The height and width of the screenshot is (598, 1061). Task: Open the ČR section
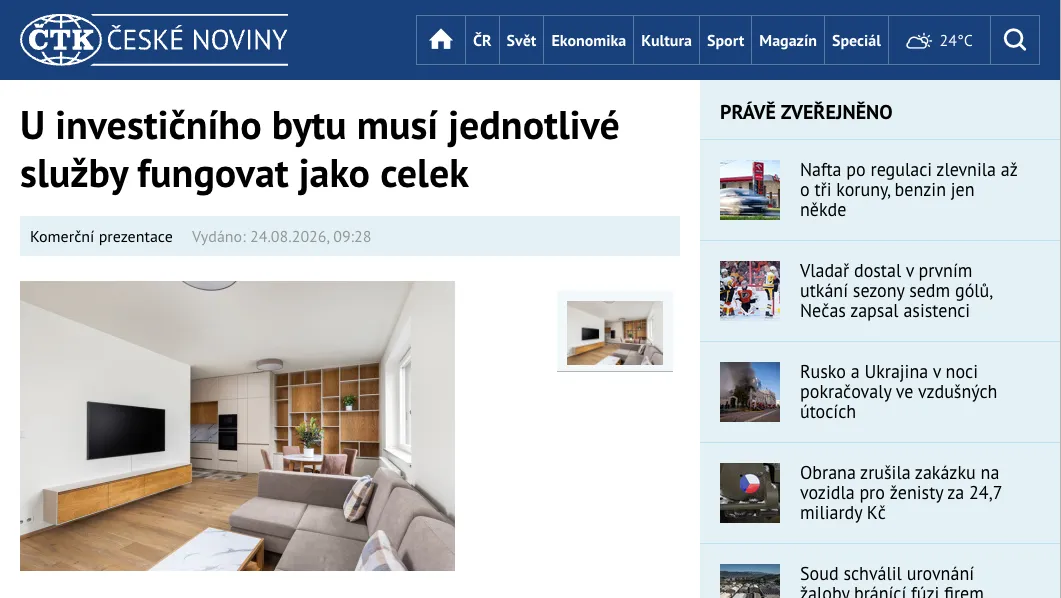point(482,41)
